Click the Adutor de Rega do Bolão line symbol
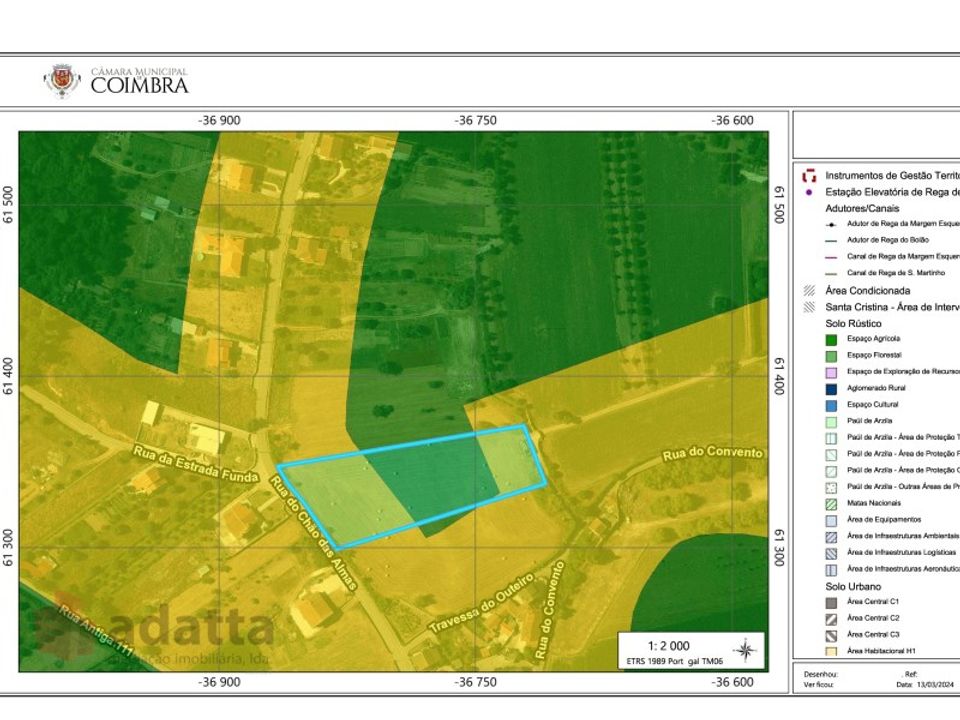 point(831,241)
